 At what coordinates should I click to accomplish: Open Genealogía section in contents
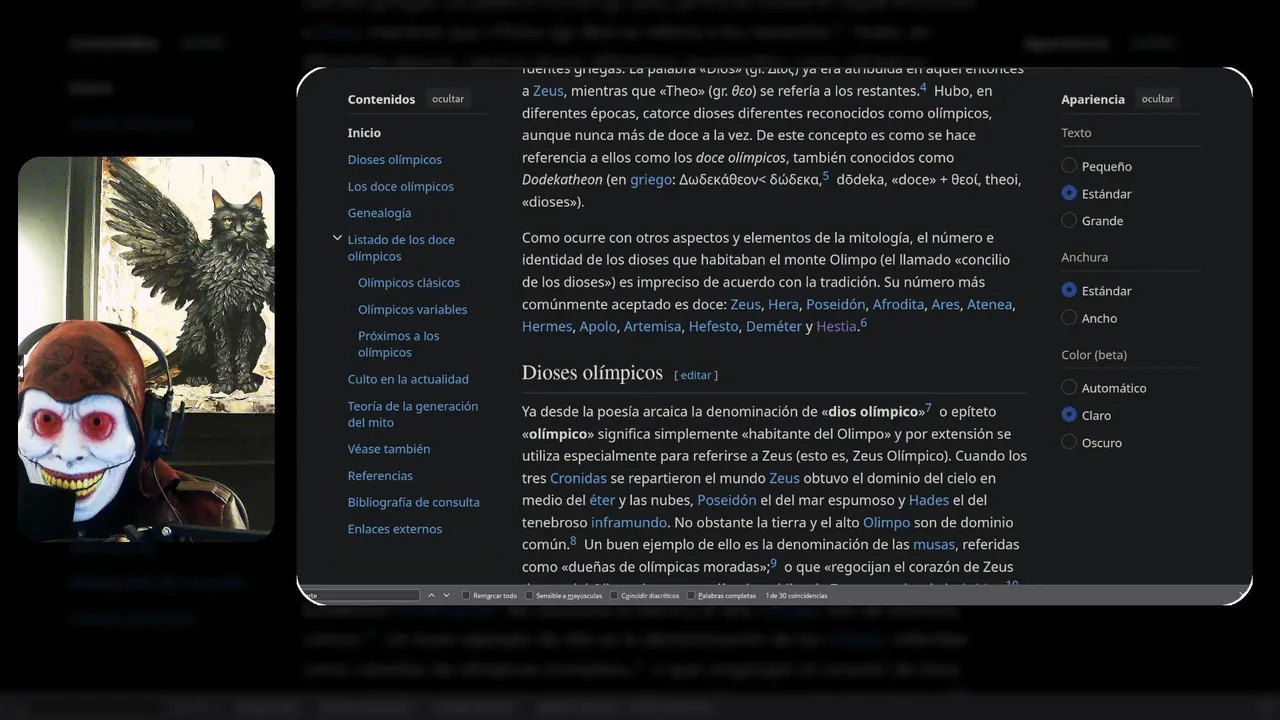pos(379,212)
